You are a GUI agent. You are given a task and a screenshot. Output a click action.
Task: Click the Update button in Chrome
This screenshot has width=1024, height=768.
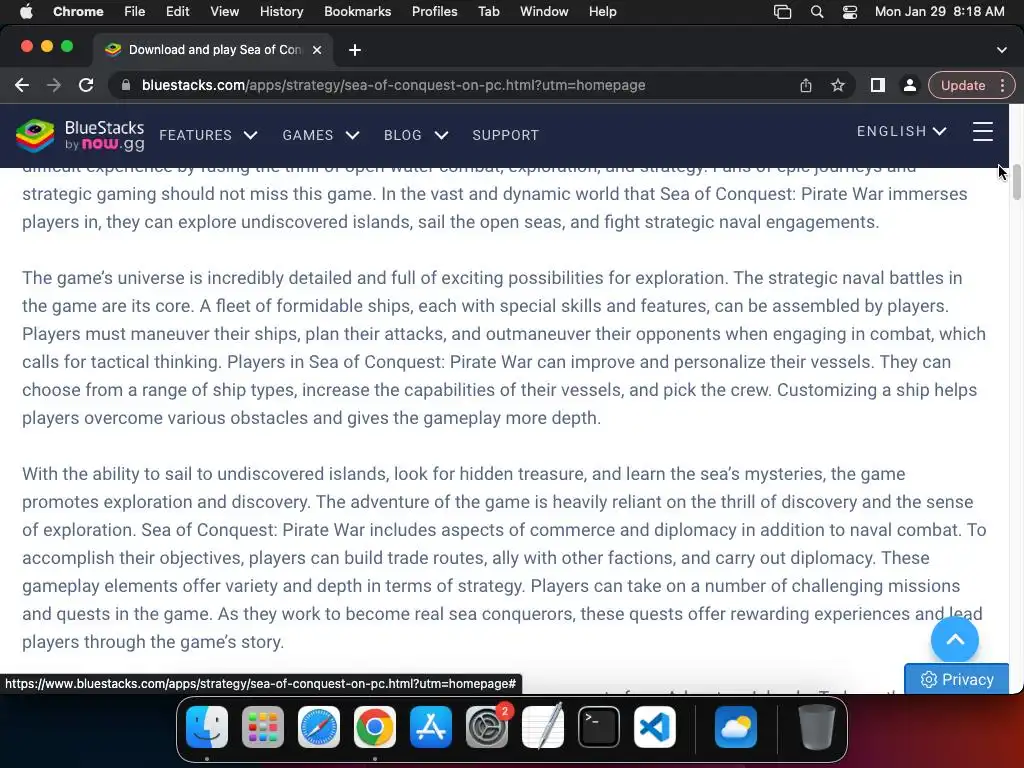[x=963, y=85]
